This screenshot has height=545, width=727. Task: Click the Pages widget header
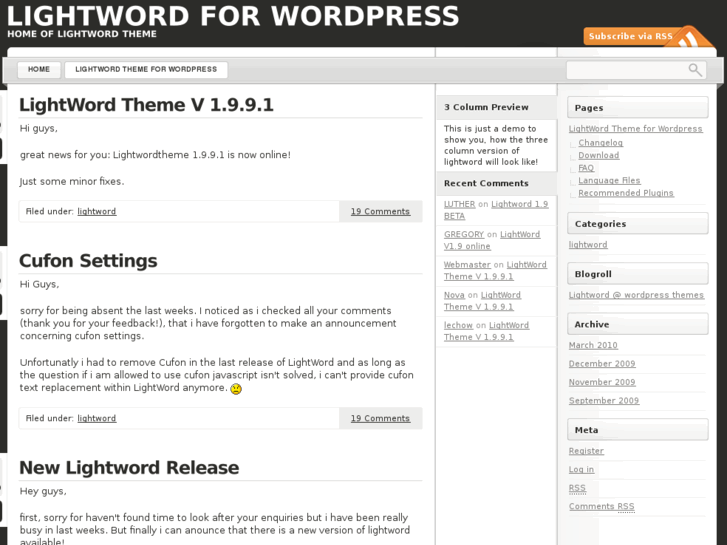pos(638,108)
